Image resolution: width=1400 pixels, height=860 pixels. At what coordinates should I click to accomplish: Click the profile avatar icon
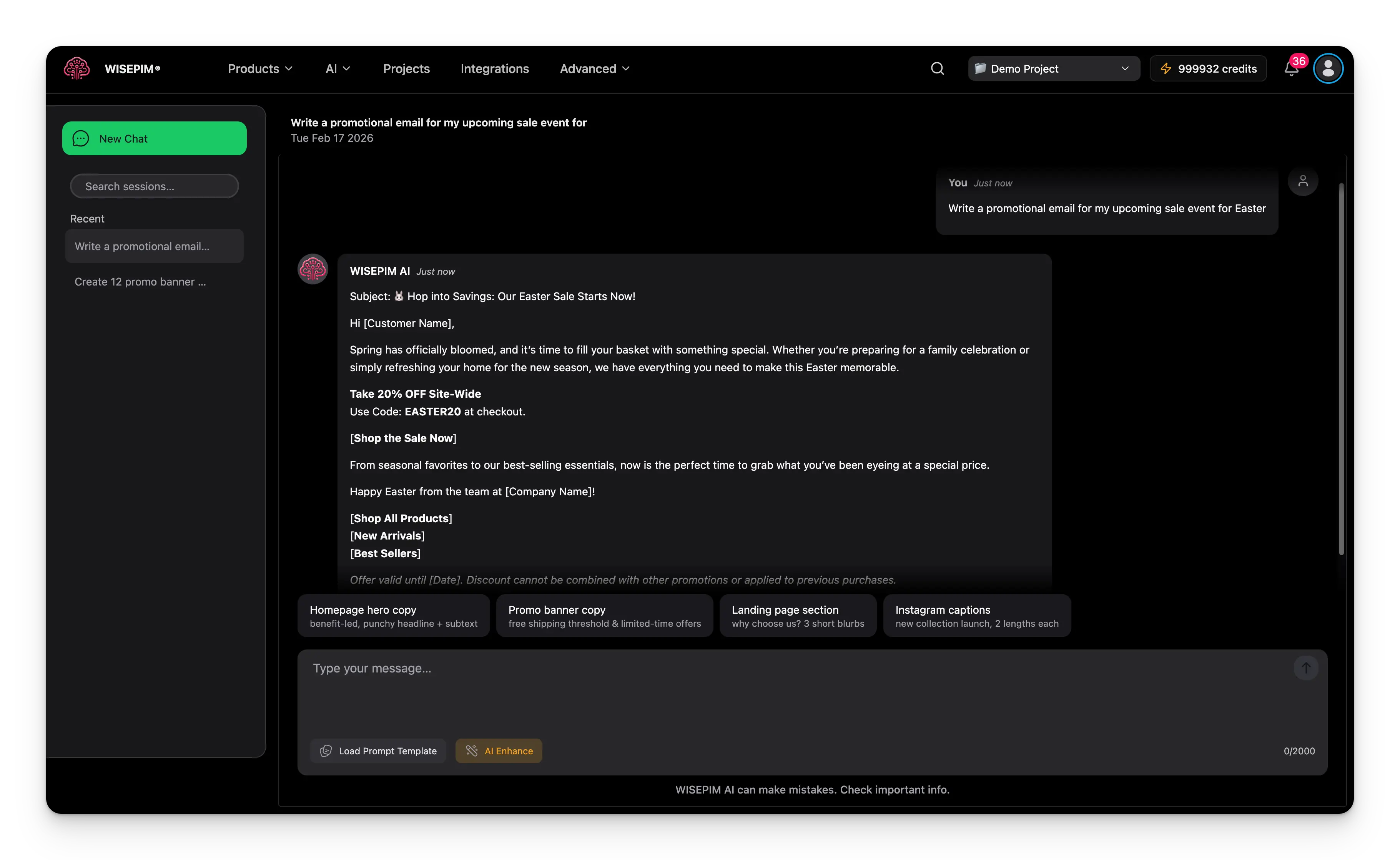click(1328, 68)
